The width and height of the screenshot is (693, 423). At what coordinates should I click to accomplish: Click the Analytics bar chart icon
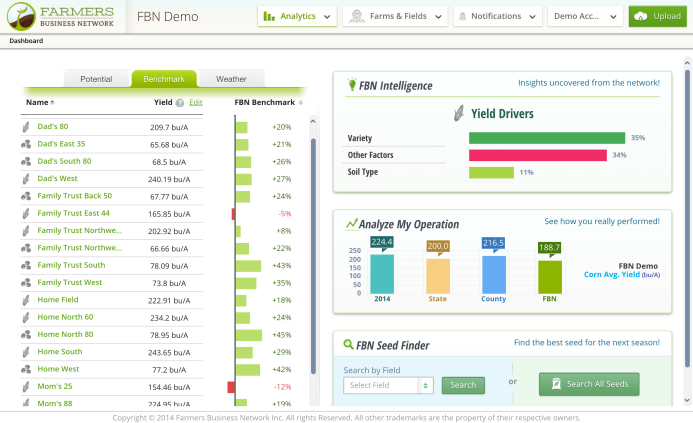tap(269, 16)
